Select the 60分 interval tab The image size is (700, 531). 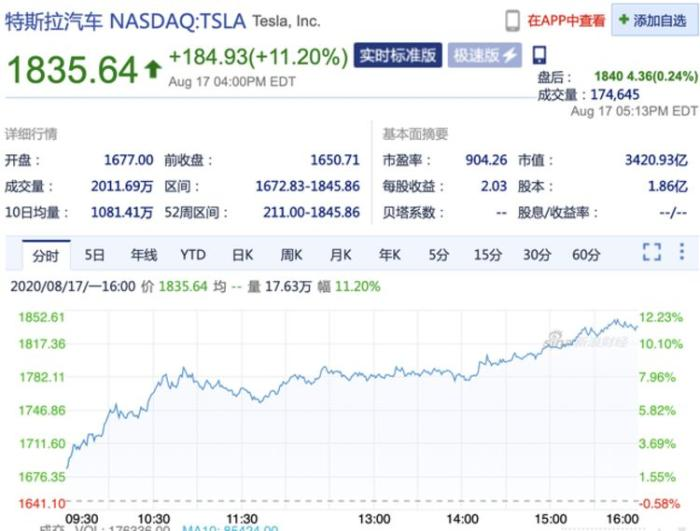pos(586,255)
